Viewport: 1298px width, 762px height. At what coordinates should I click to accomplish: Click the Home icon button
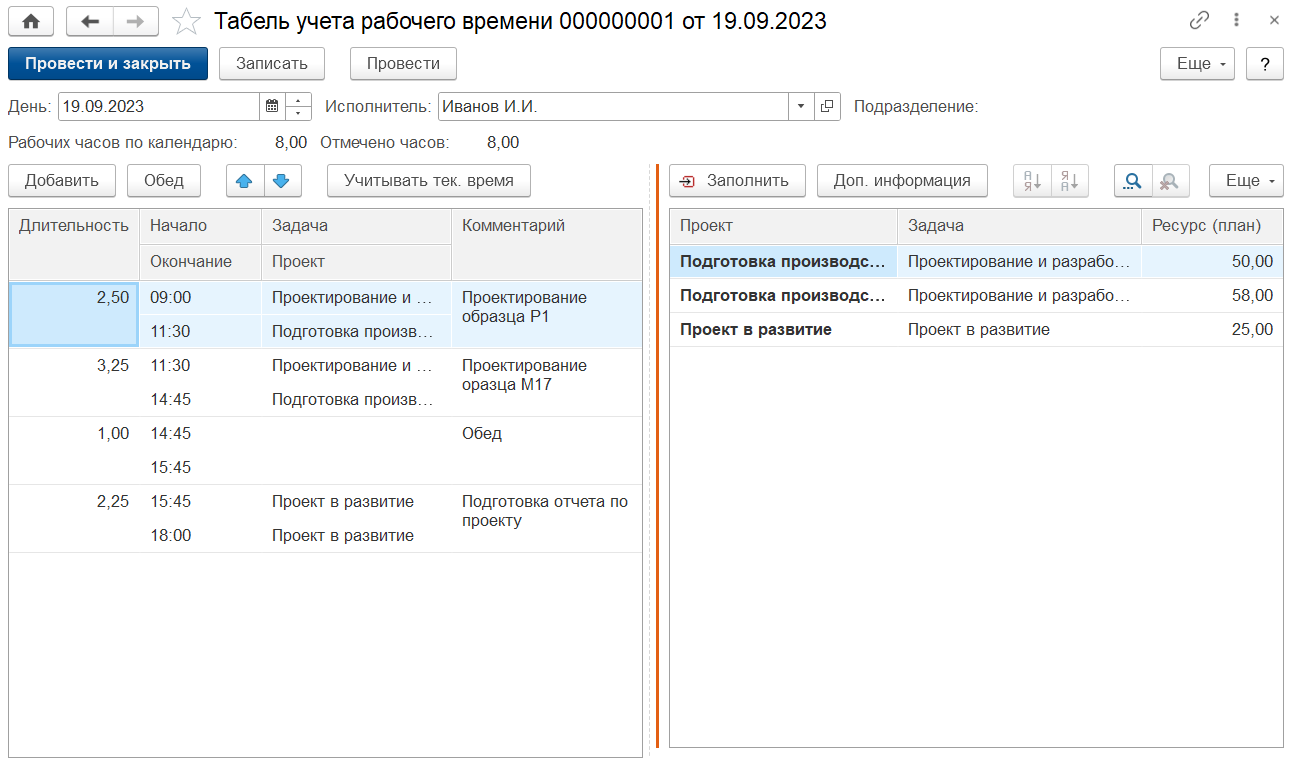pos(31,21)
